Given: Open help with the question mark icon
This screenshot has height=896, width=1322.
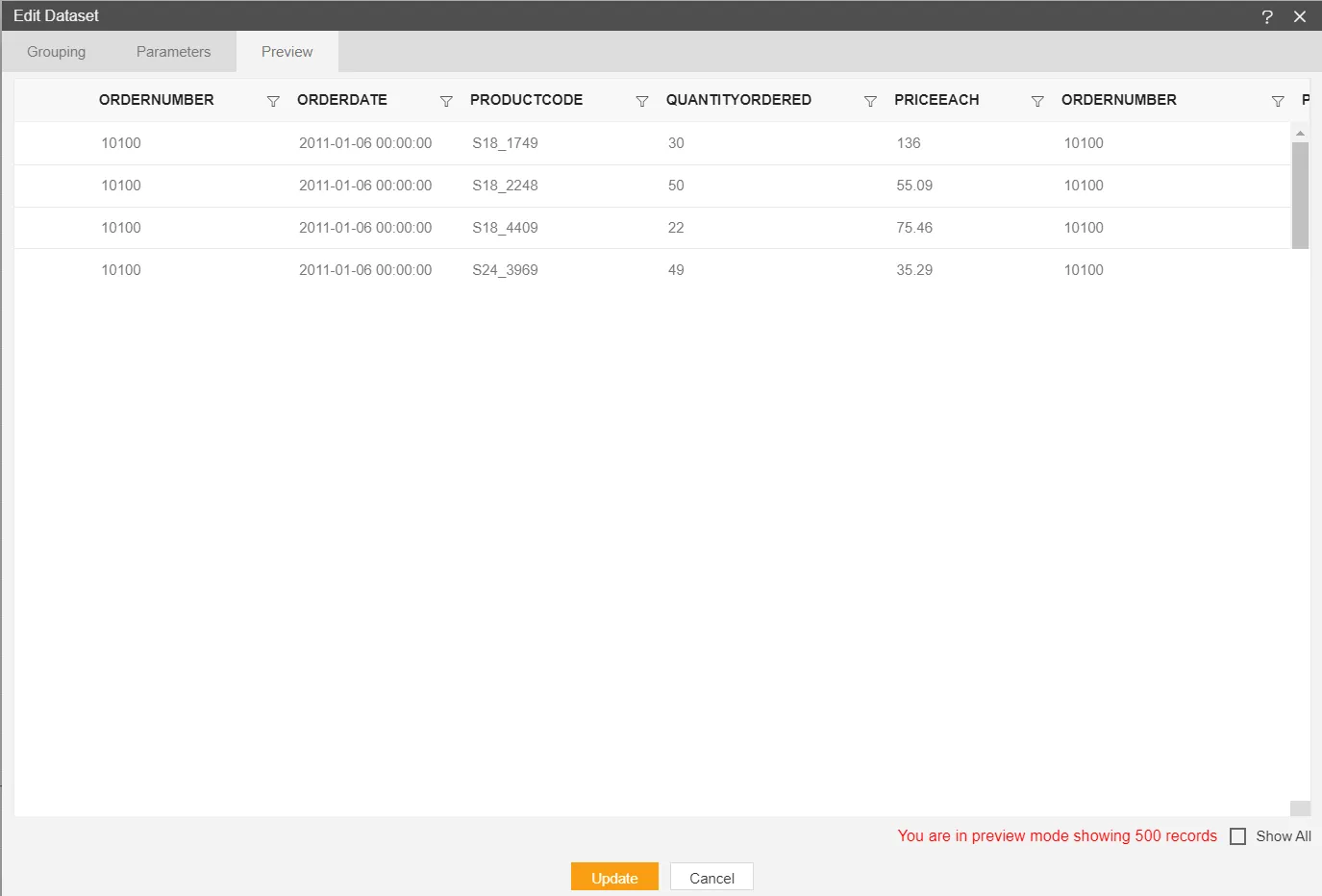Looking at the screenshot, I should tap(1267, 16).
